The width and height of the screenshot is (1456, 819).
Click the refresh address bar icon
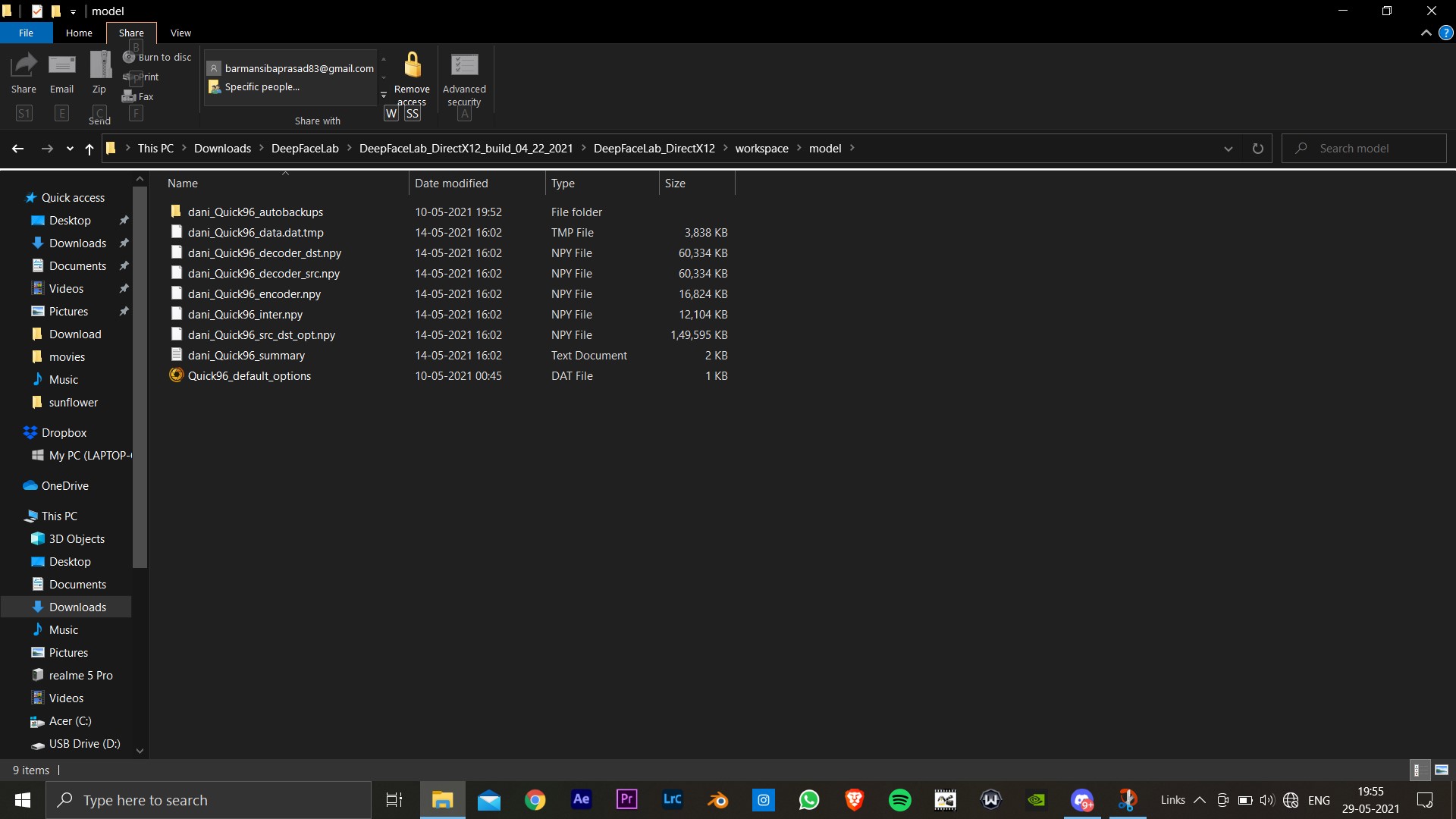[x=1257, y=149]
